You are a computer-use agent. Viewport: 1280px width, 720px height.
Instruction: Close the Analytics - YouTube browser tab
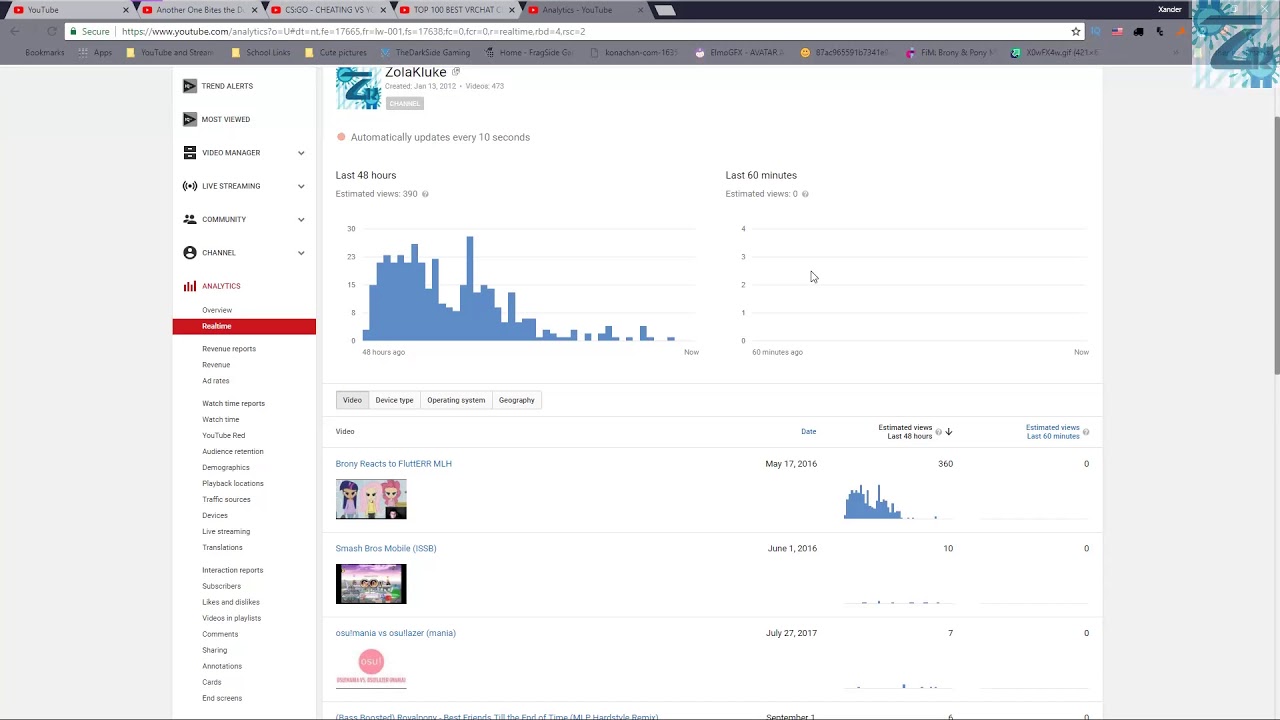(x=640, y=10)
